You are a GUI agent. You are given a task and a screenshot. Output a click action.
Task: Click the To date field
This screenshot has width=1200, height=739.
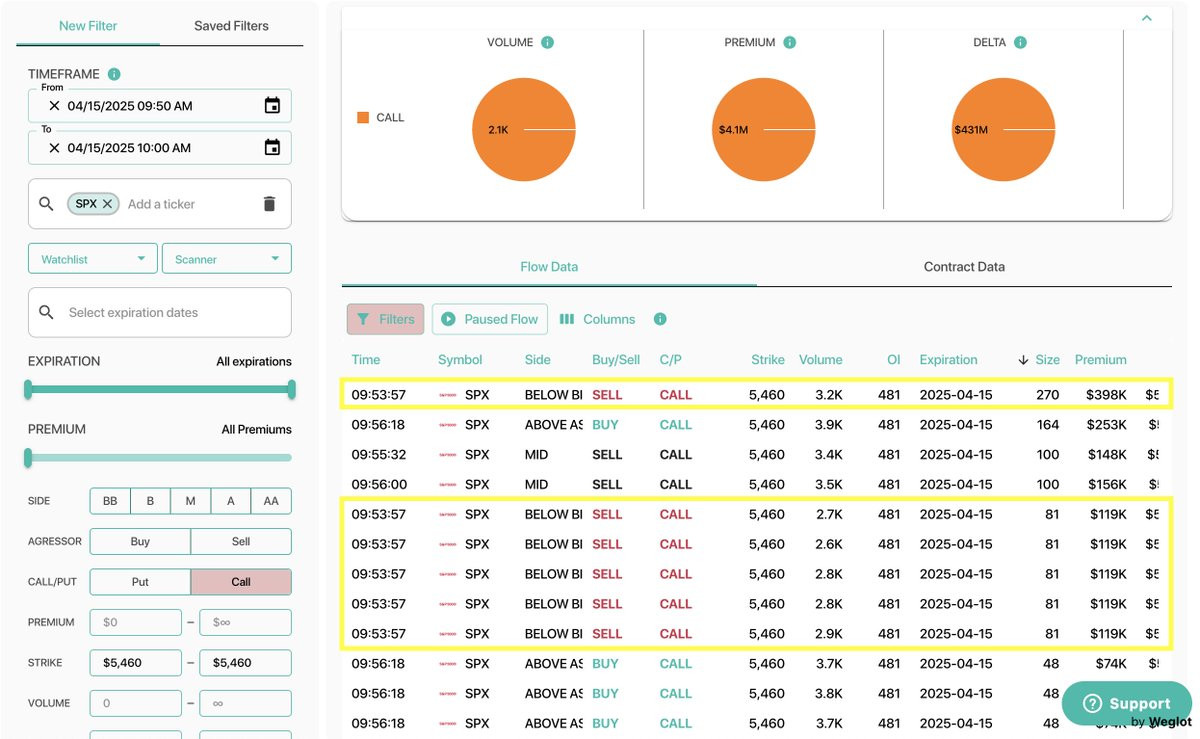click(160, 147)
